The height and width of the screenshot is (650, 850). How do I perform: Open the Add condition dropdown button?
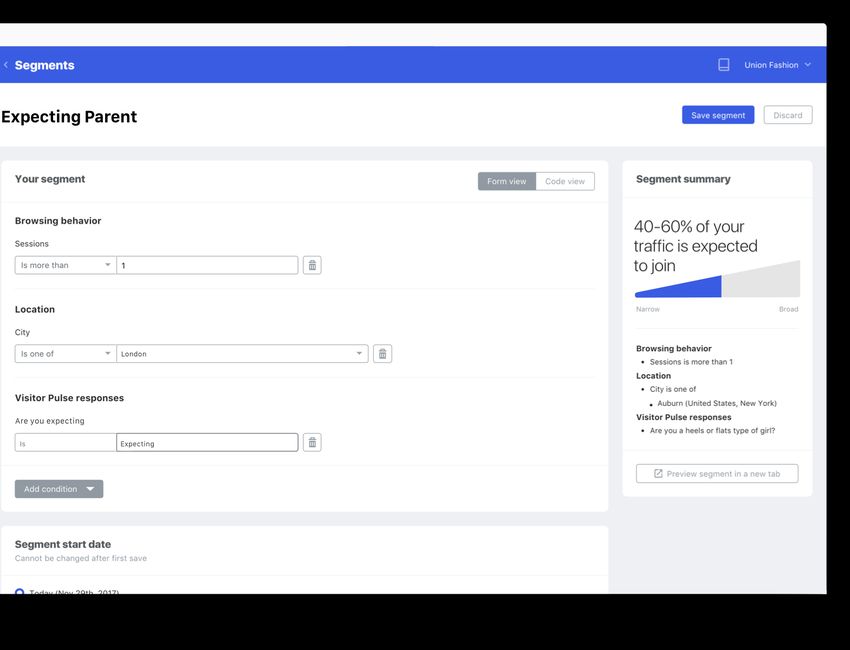click(x=59, y=489)
